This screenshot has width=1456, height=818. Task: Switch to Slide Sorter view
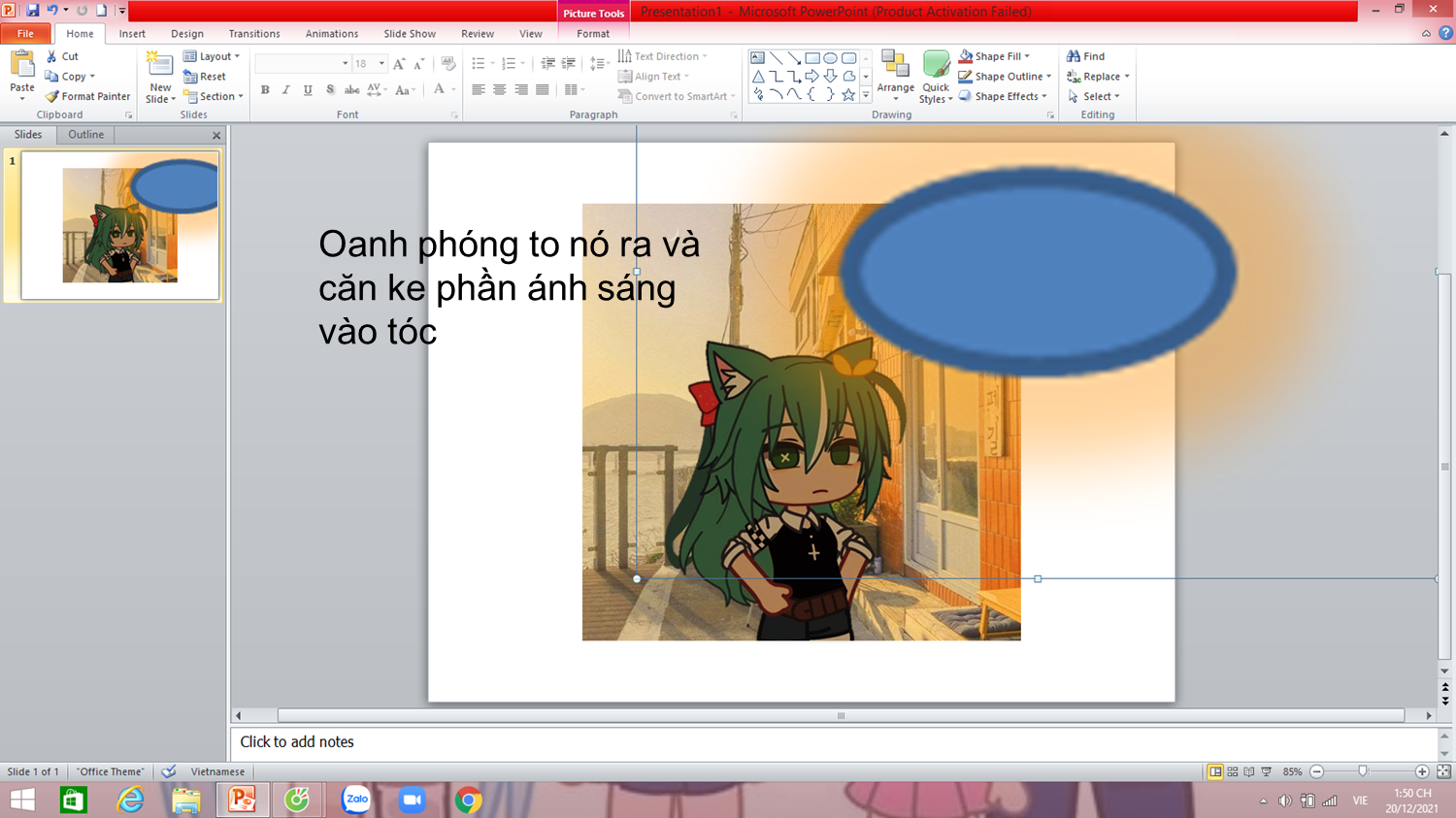[1233, 772]
